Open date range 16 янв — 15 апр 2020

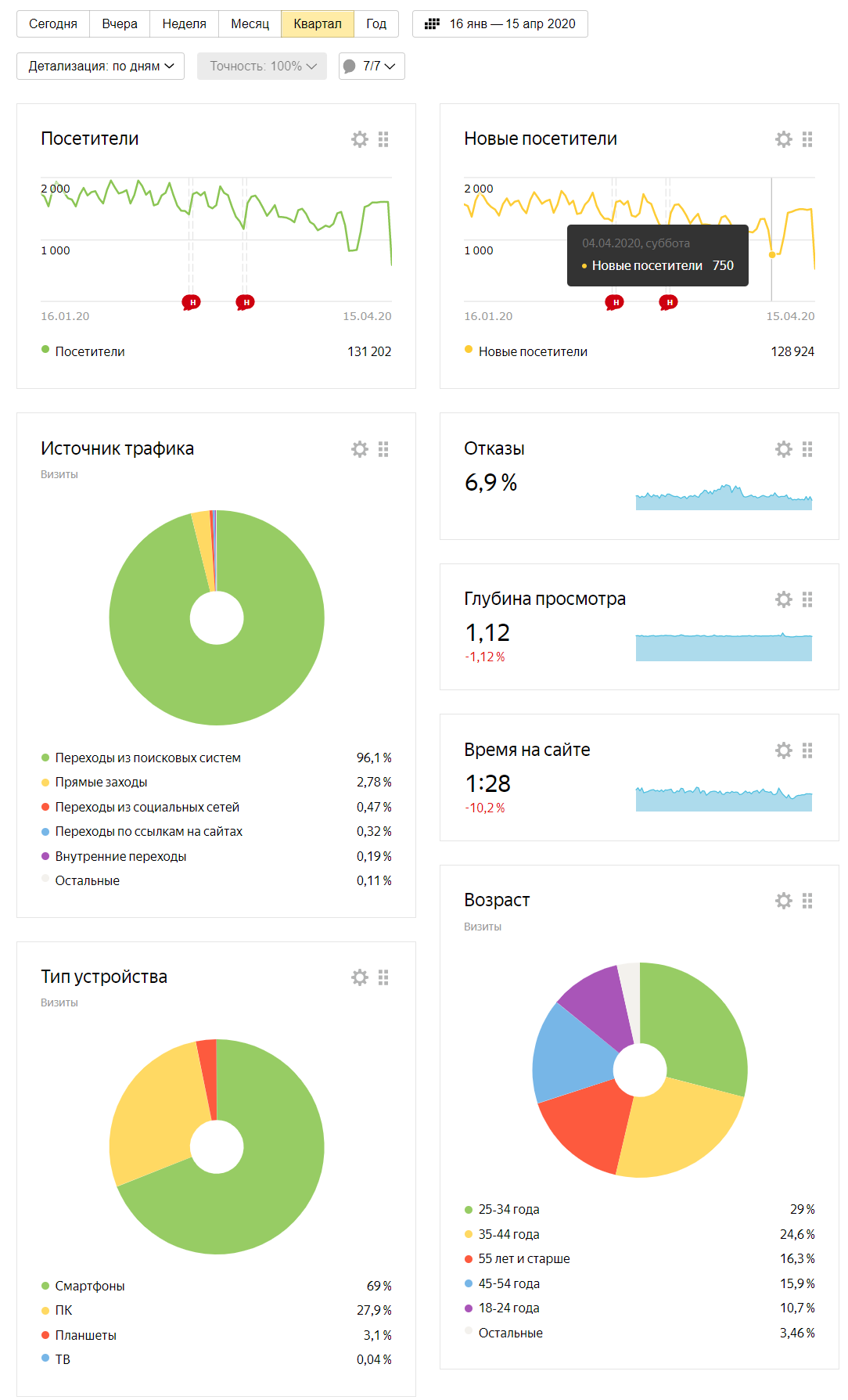tap(500, 24)
